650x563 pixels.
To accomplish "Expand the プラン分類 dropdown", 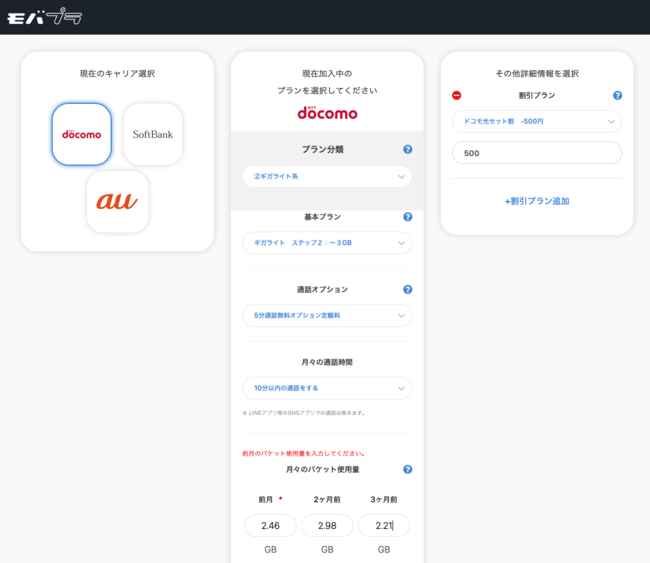I will coord(327,177).
